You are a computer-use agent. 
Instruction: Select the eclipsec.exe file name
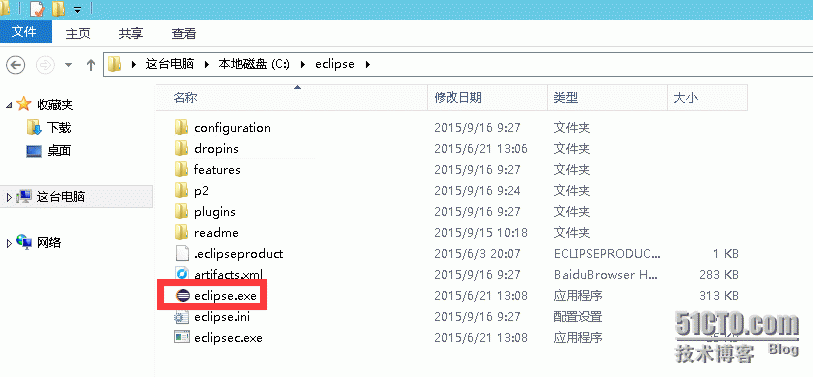tap(228, 338)
